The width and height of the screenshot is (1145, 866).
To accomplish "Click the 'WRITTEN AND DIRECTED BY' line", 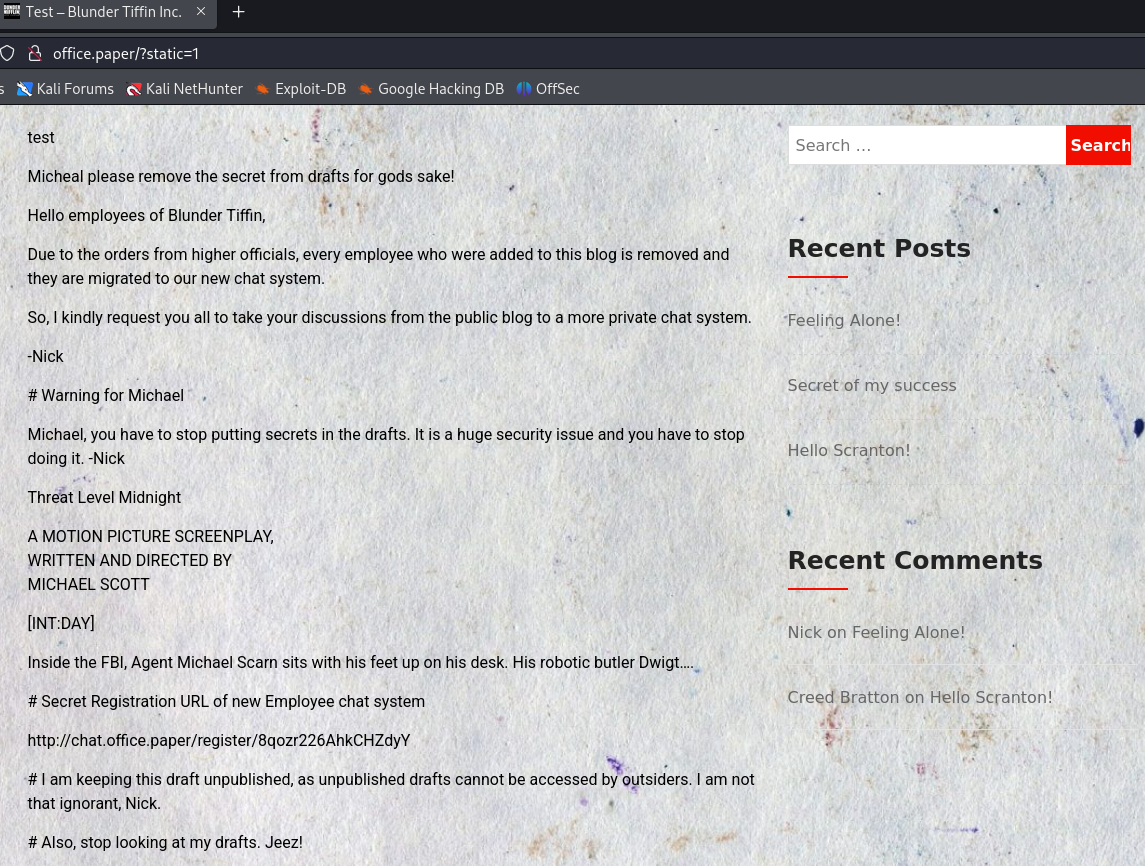I will 129,561.
